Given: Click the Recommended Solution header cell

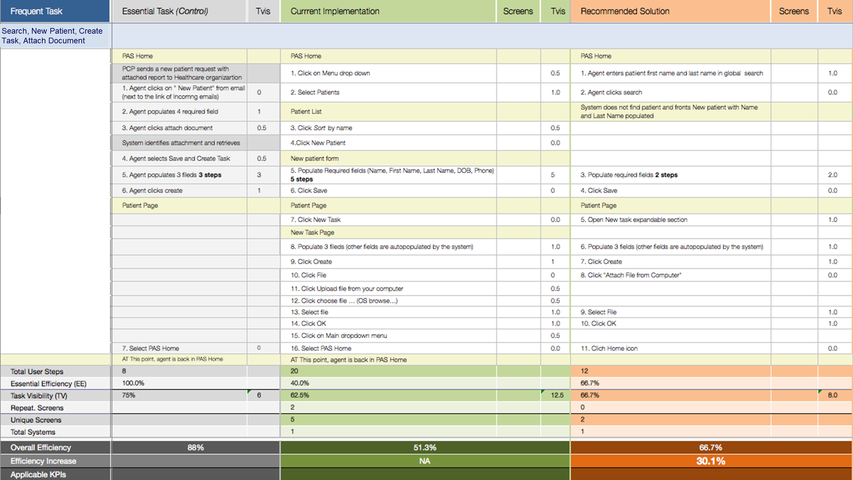Looking at the screenshot, I should click(670, 11).
